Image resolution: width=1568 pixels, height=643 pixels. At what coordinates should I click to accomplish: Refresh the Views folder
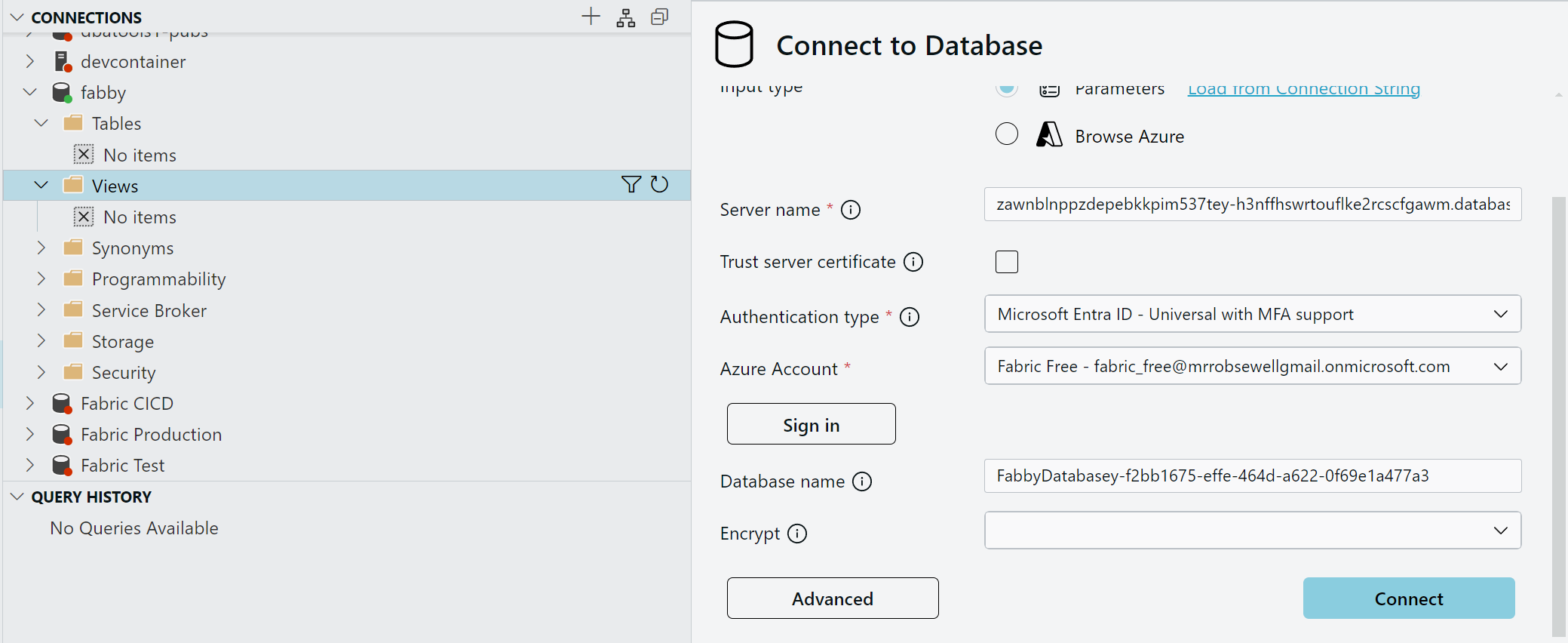point(659,184)
